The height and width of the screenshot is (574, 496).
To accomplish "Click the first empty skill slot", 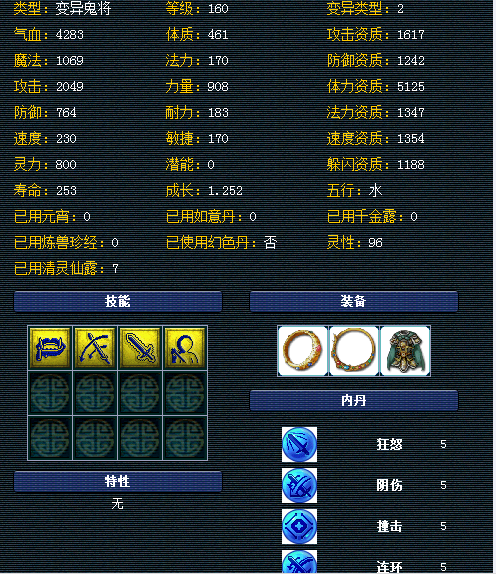I will coord(50,393).
